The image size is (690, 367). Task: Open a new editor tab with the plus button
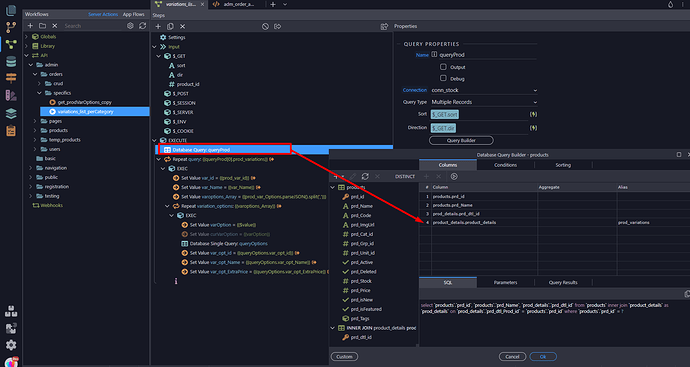coord(273,4)
